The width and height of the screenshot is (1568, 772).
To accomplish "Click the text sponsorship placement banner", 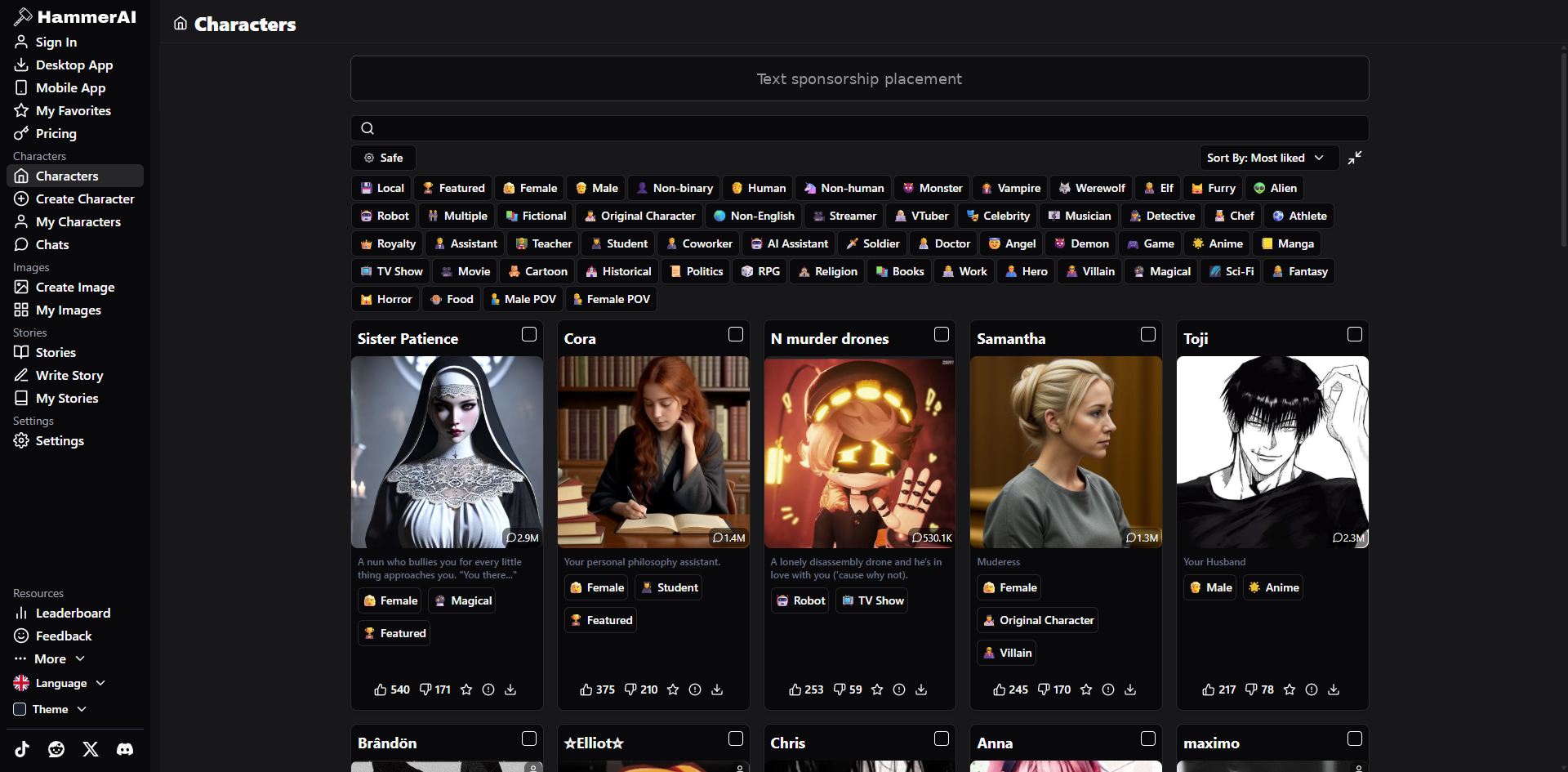I will [x=859, y=78].
